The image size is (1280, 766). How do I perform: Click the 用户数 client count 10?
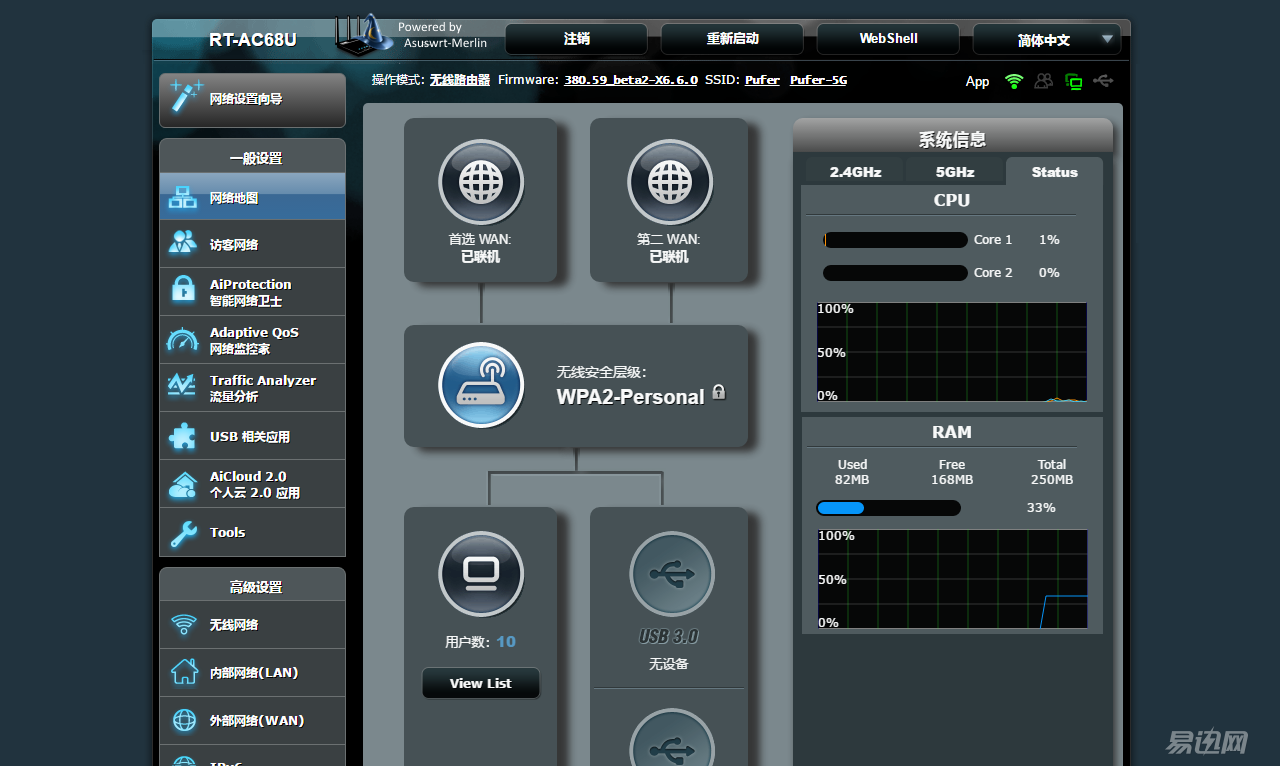pos(506,642)
